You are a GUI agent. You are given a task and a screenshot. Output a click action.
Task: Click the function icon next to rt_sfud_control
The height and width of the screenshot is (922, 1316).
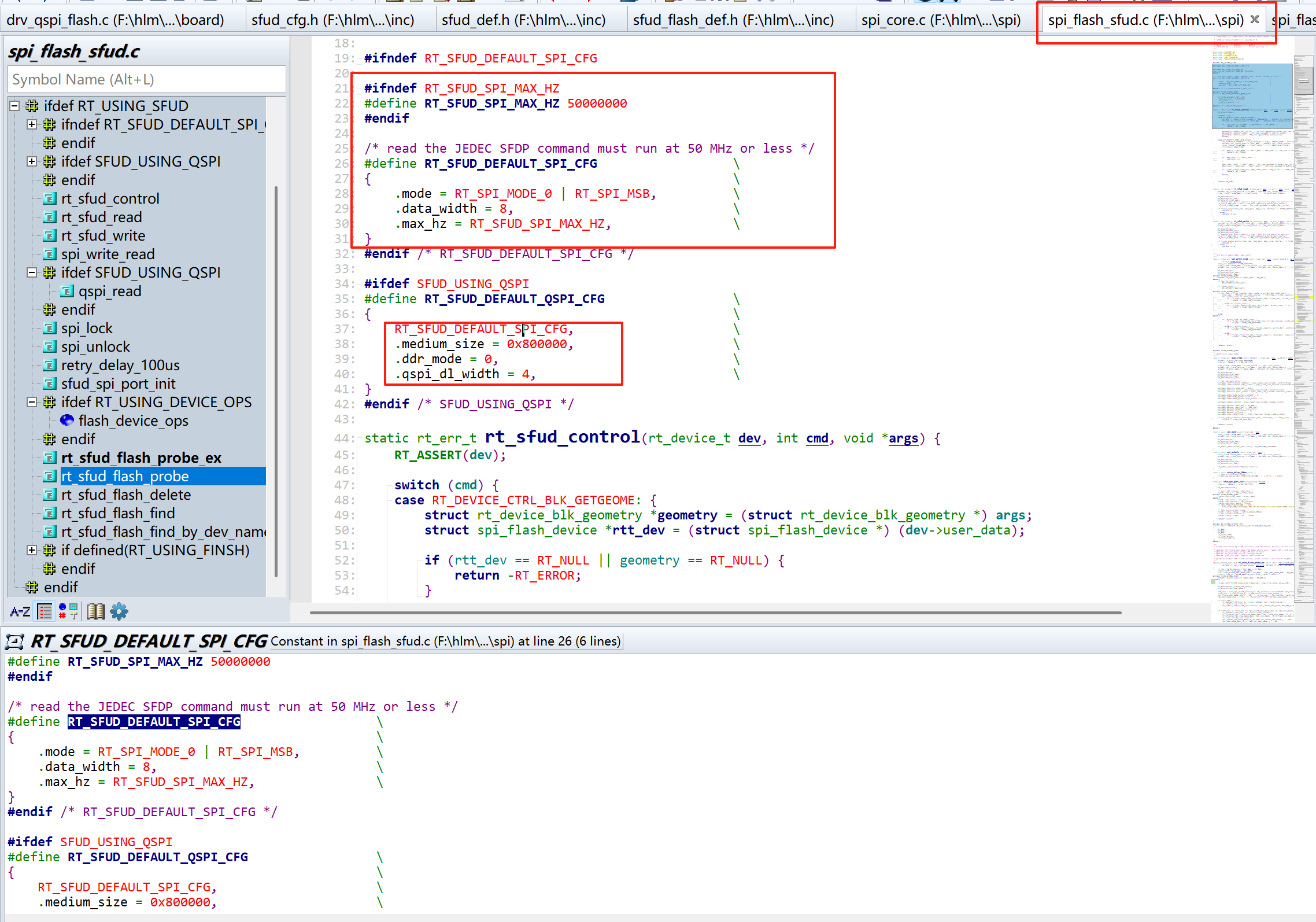tap(50, 198)
